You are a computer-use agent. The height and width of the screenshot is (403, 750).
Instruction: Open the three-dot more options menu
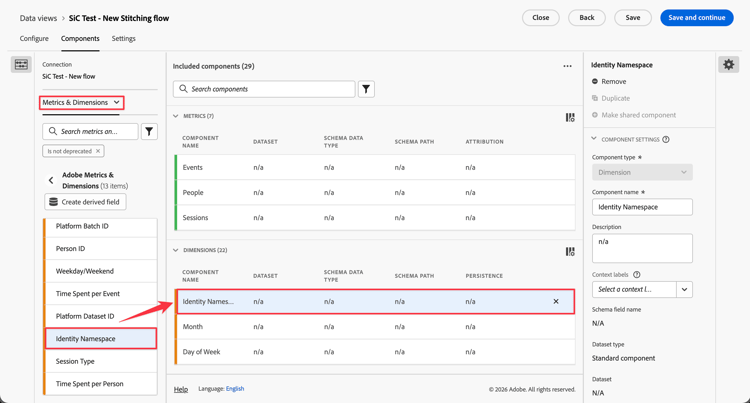[x=567, y=66]
